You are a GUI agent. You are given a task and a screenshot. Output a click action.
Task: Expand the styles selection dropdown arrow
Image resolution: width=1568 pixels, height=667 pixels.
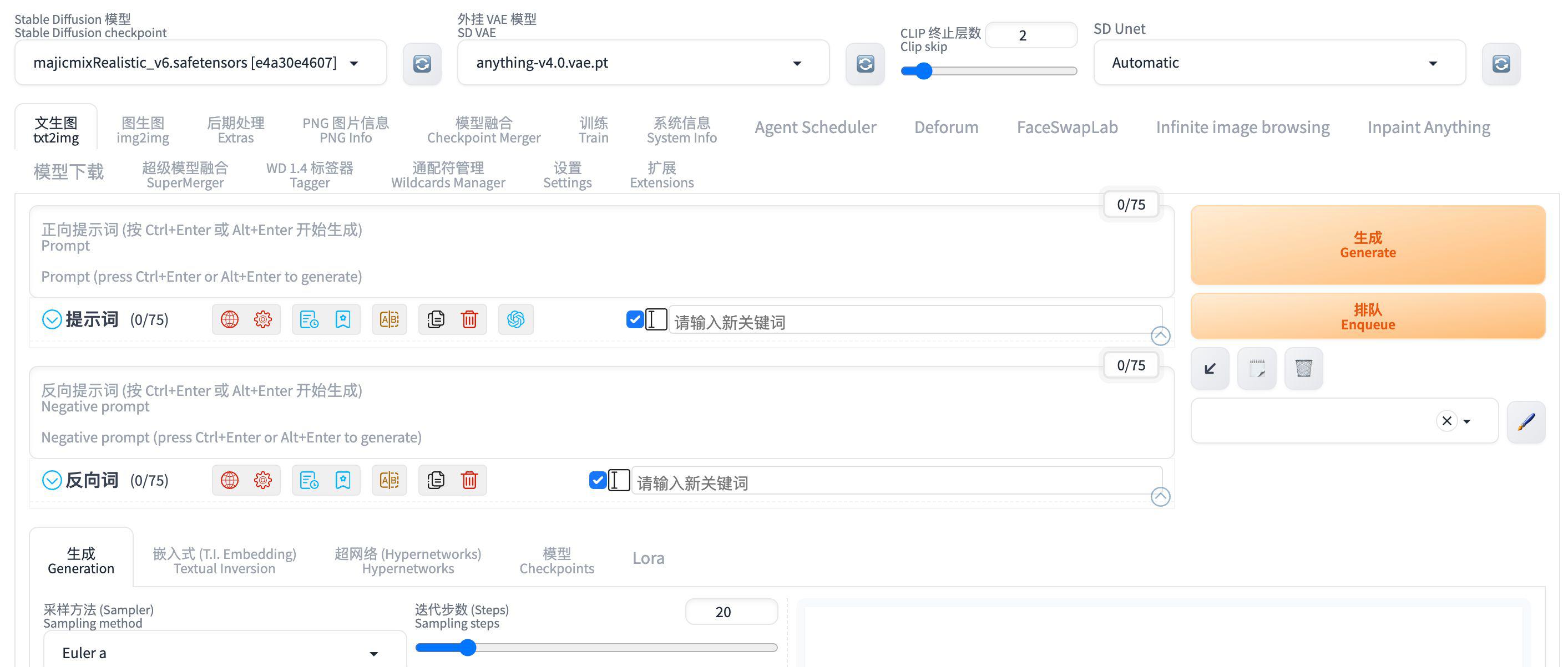(1467, 421)
